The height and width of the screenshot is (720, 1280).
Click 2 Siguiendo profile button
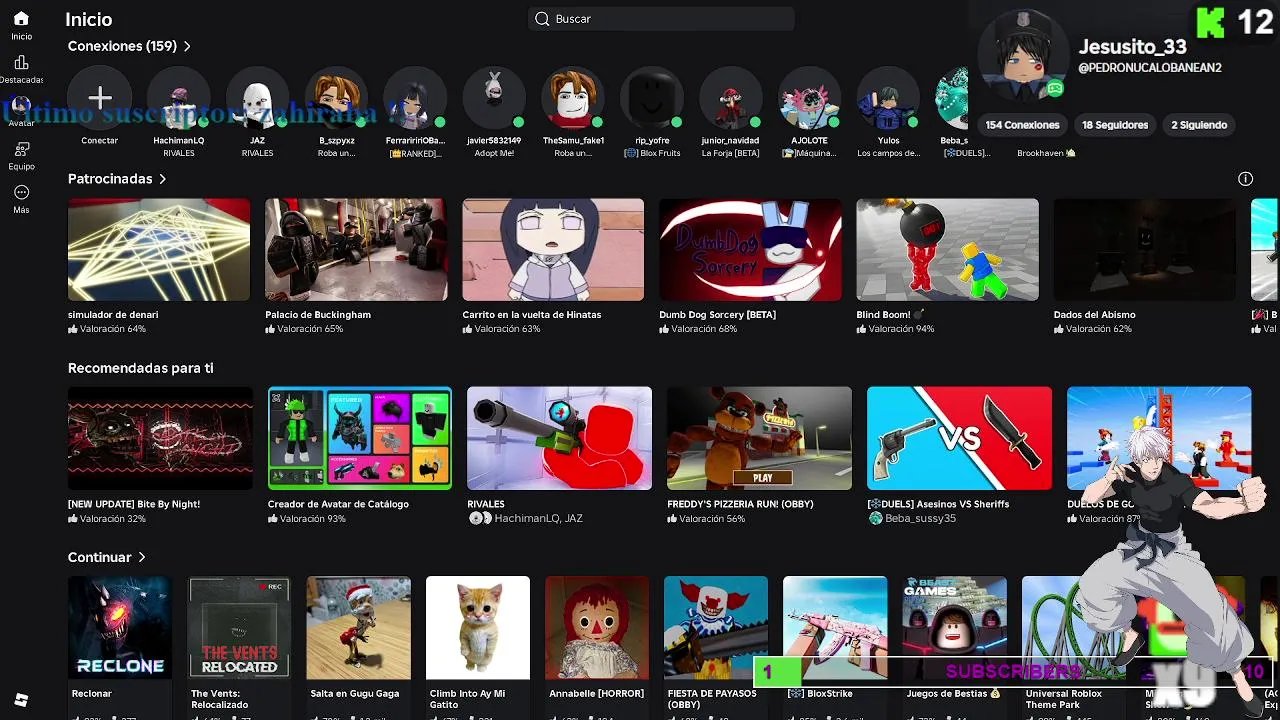coord(1199,125)
